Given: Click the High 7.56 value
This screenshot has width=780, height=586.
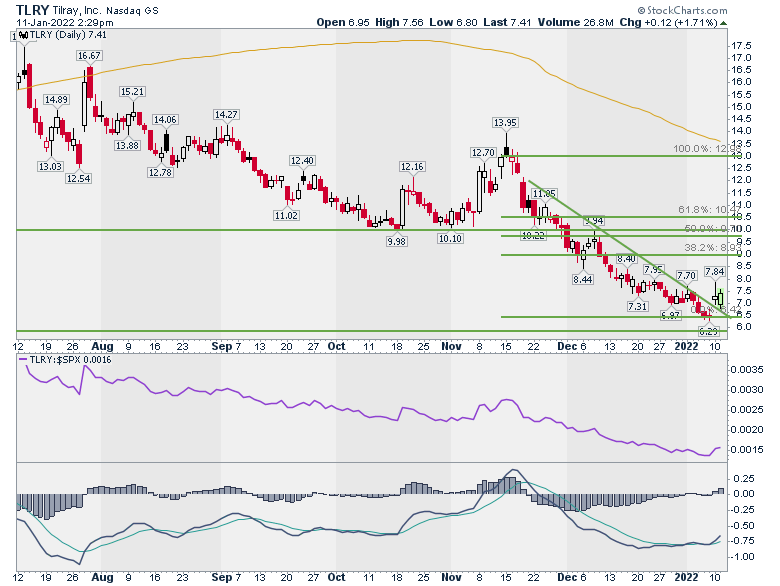Looking at the screenshot, I should point(399,22).
